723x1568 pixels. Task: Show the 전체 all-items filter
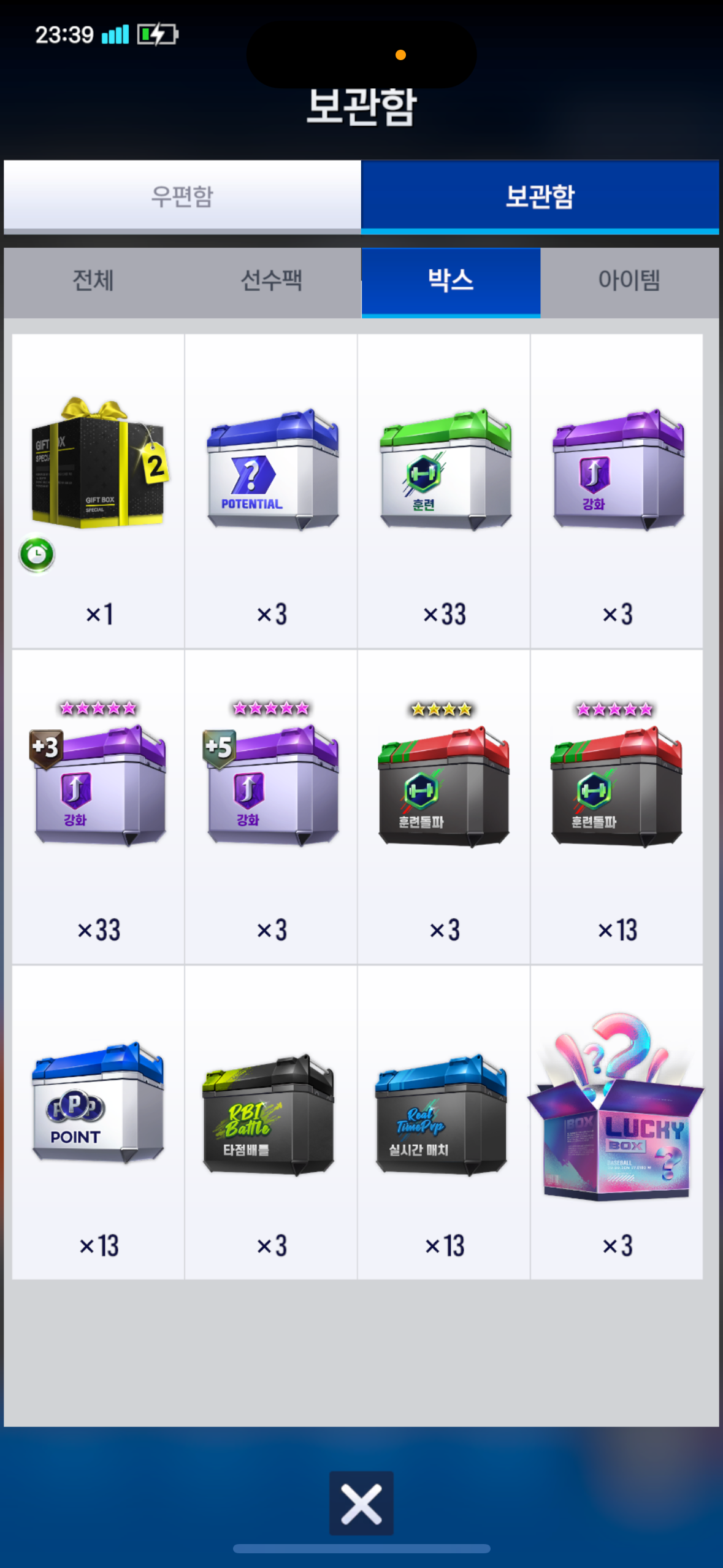[93, 281]
